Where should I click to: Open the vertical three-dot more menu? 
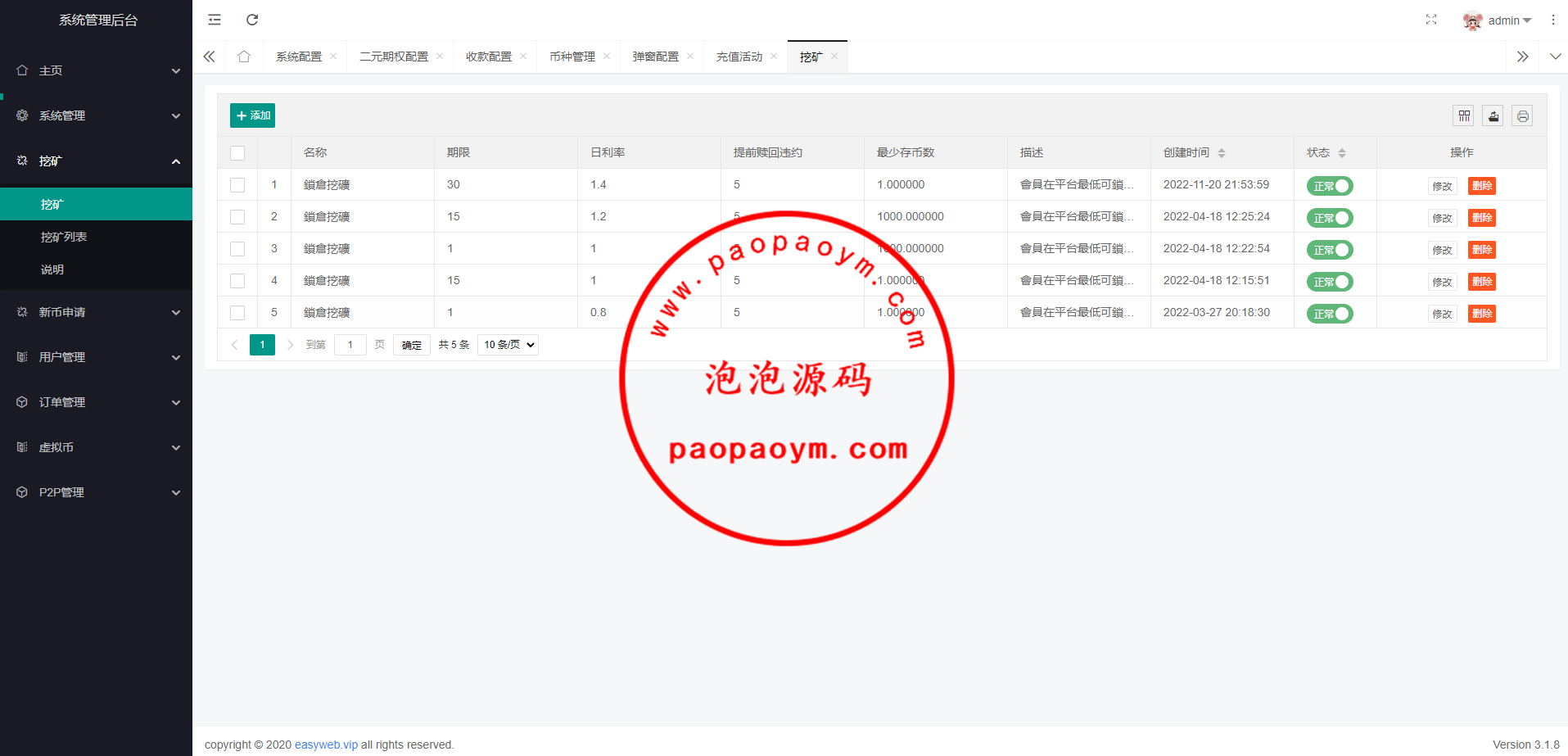click(1552, 20)
